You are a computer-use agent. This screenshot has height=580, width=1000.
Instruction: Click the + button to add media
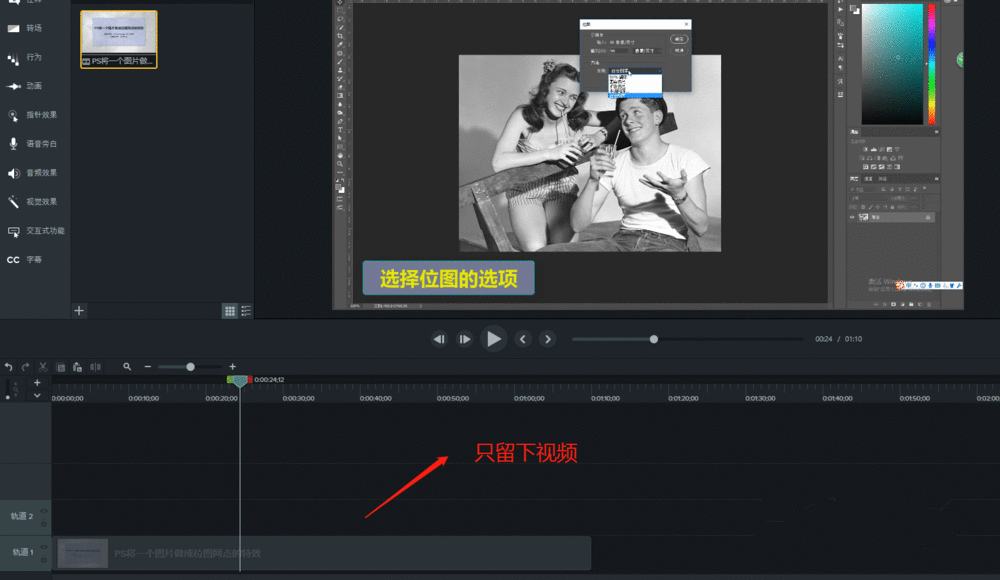pos(78,310)
